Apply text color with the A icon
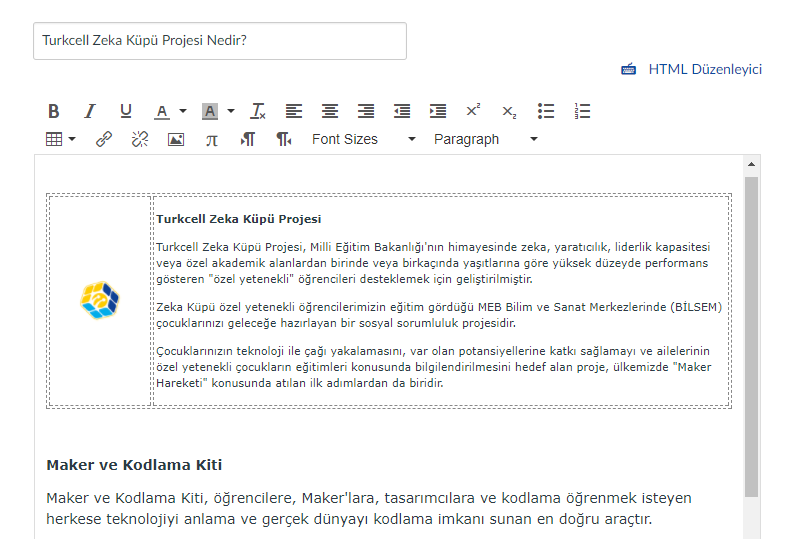Screen dimensions: 797x539 162,111
